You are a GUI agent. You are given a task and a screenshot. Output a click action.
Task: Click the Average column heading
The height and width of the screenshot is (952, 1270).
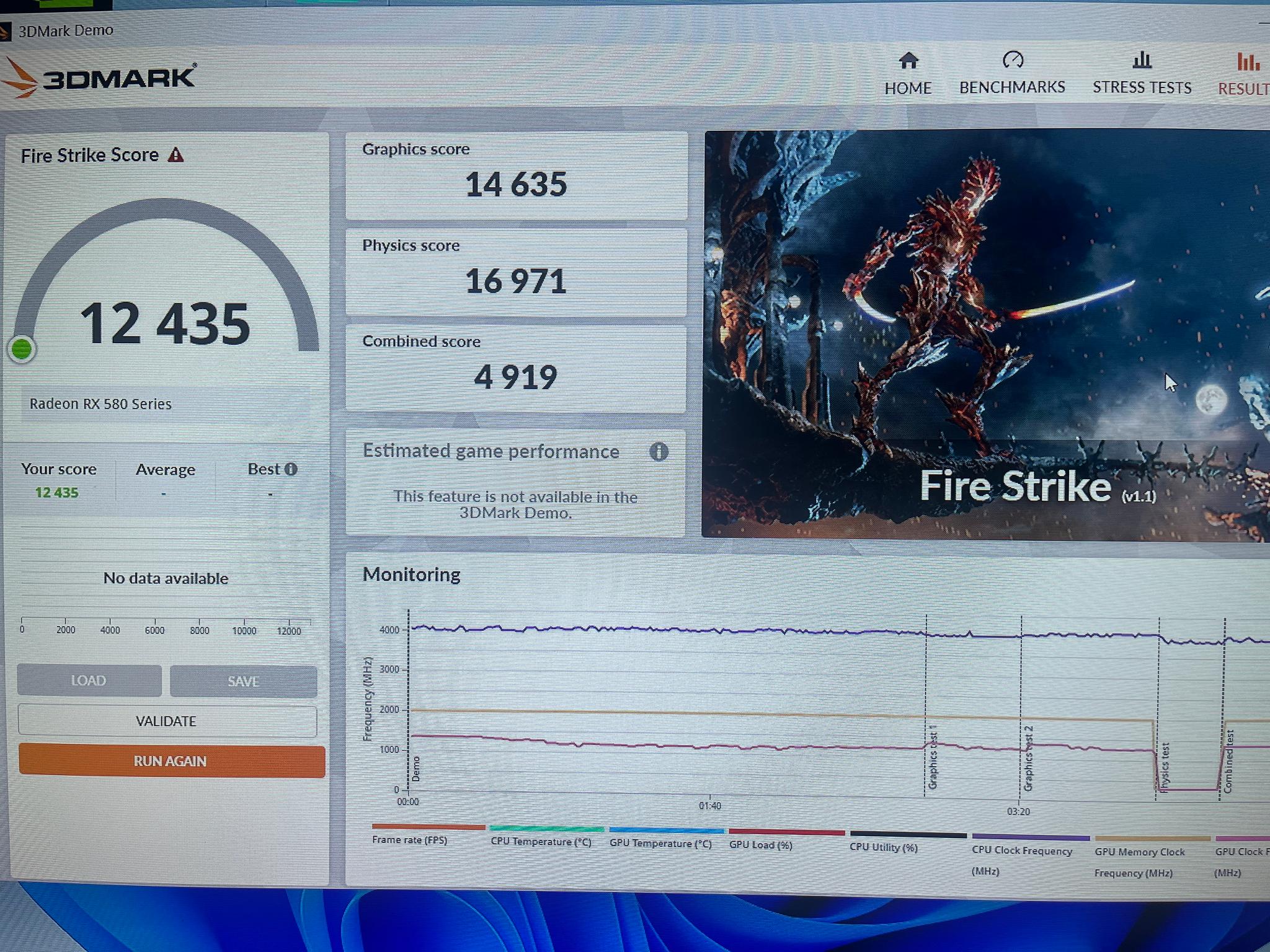166,470
